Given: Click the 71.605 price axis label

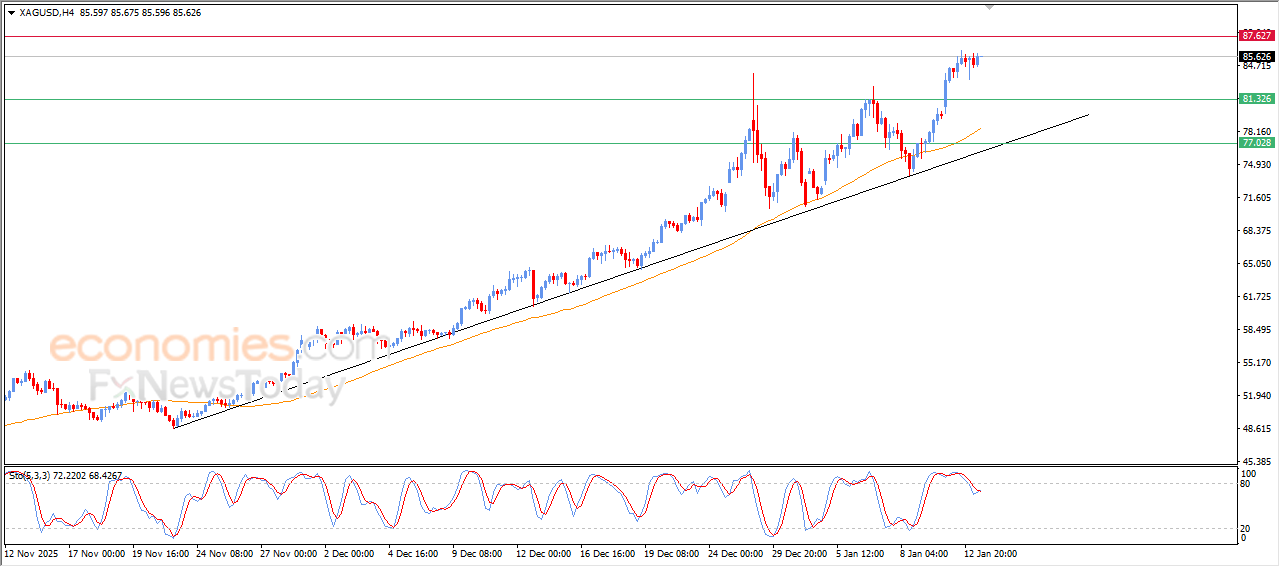Looking at the screenshot, I should 1256,198.
